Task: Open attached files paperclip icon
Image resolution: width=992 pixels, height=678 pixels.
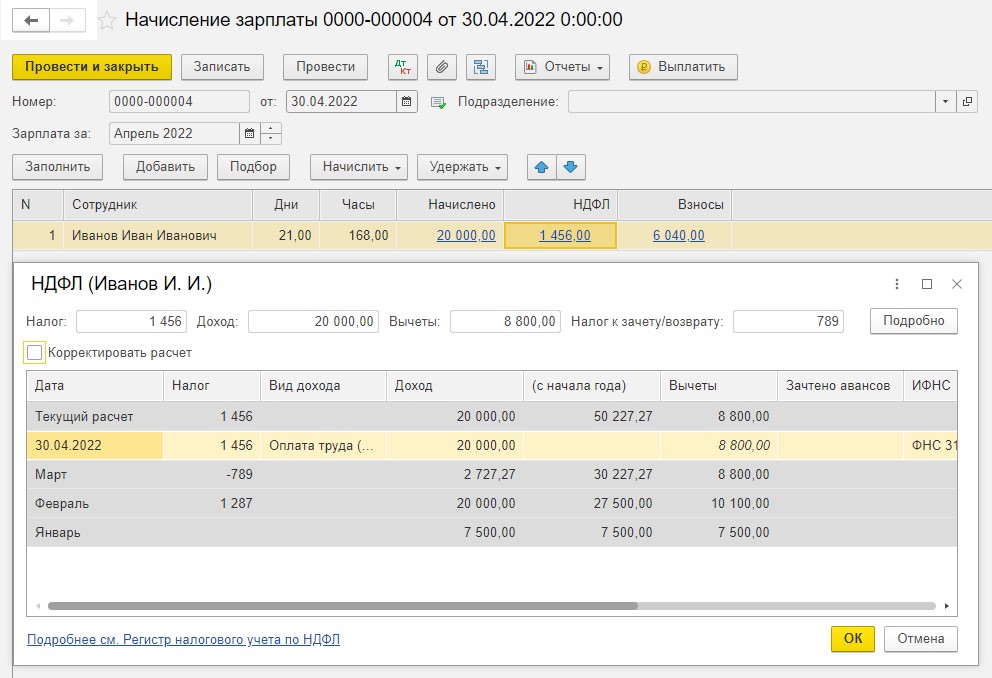Action: point(442,67)
